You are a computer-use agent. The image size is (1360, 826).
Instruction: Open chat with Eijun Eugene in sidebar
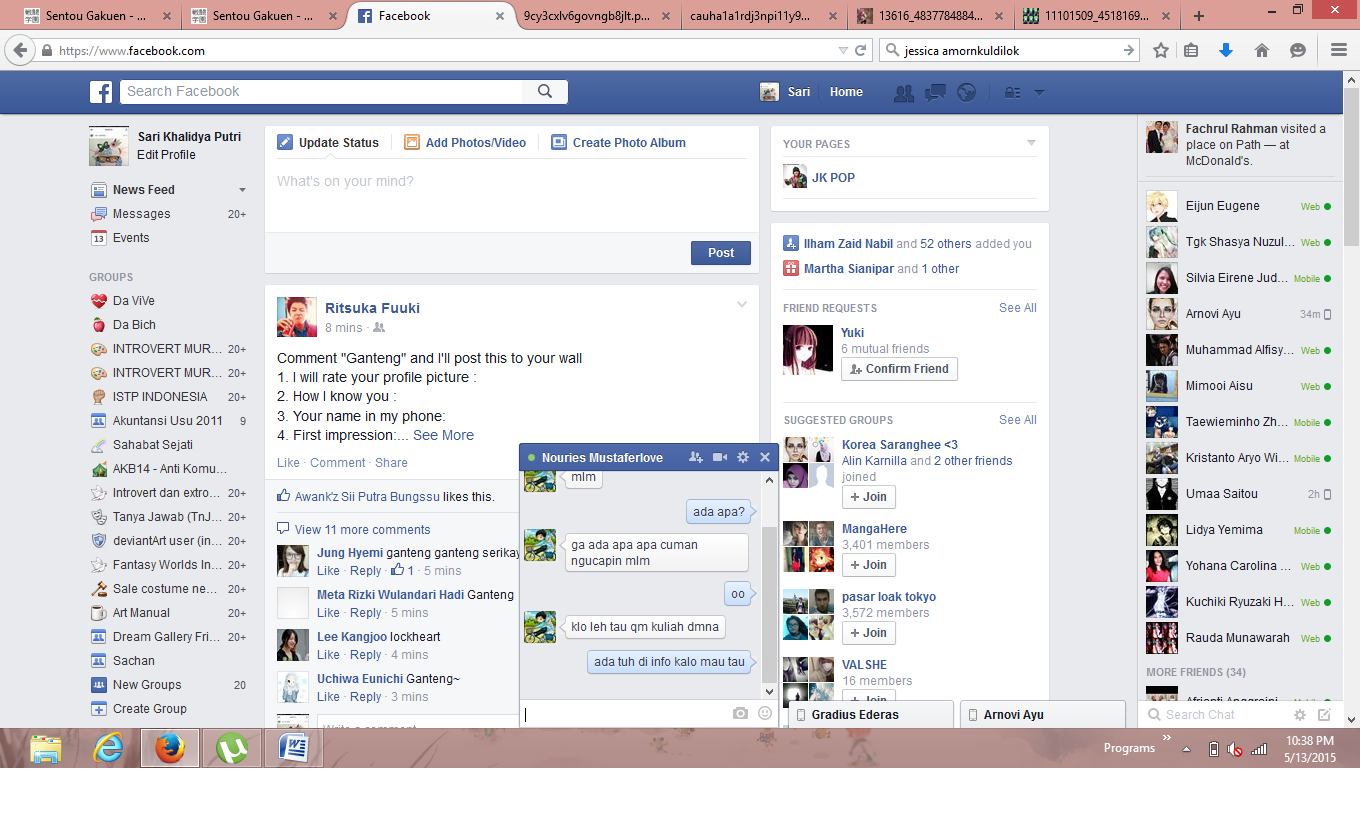pos(1238,206)
